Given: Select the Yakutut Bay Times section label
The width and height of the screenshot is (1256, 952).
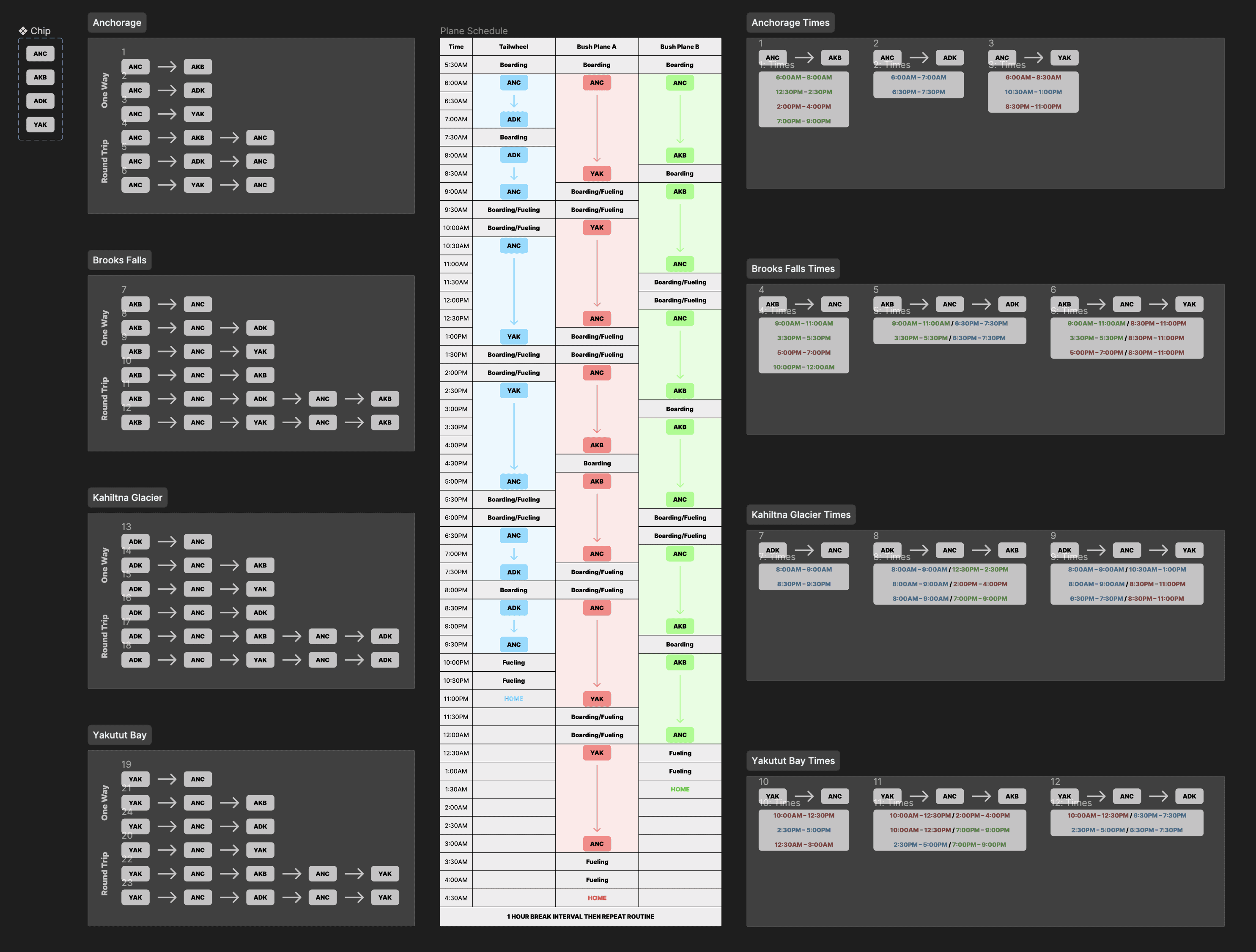Looking at the screenshot, I should [793, 761].
